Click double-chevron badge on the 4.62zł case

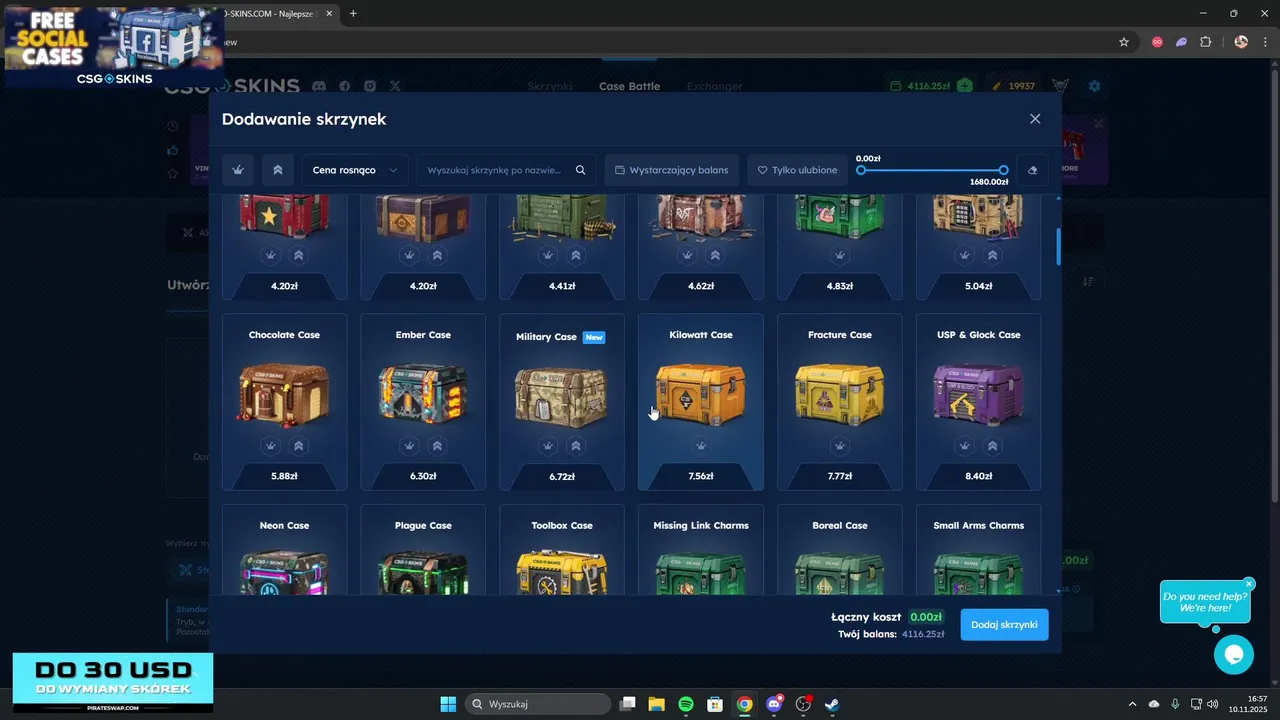point(715,255)
